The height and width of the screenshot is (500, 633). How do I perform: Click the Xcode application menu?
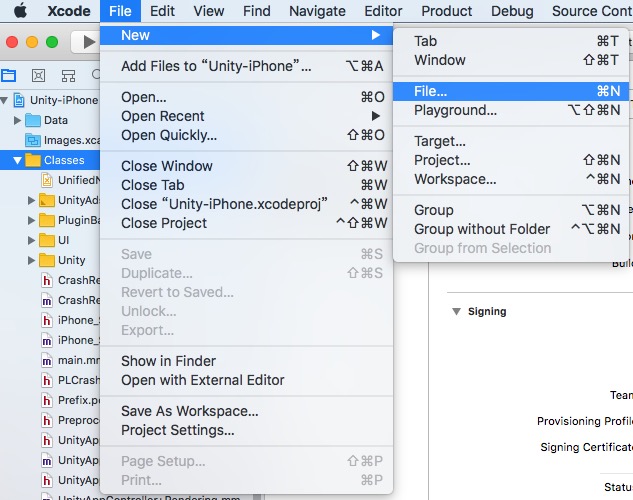point(69,11)
